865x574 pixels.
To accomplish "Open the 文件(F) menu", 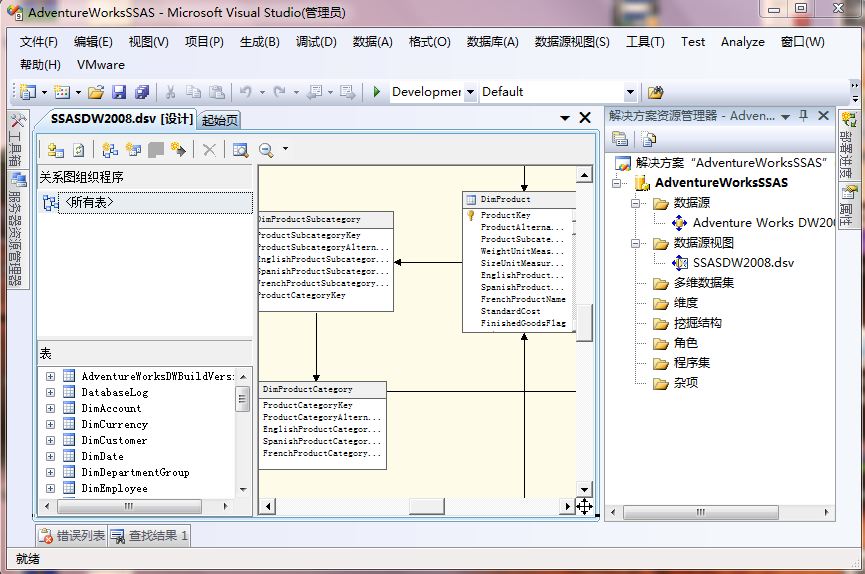I will click(x=39, y=42).
